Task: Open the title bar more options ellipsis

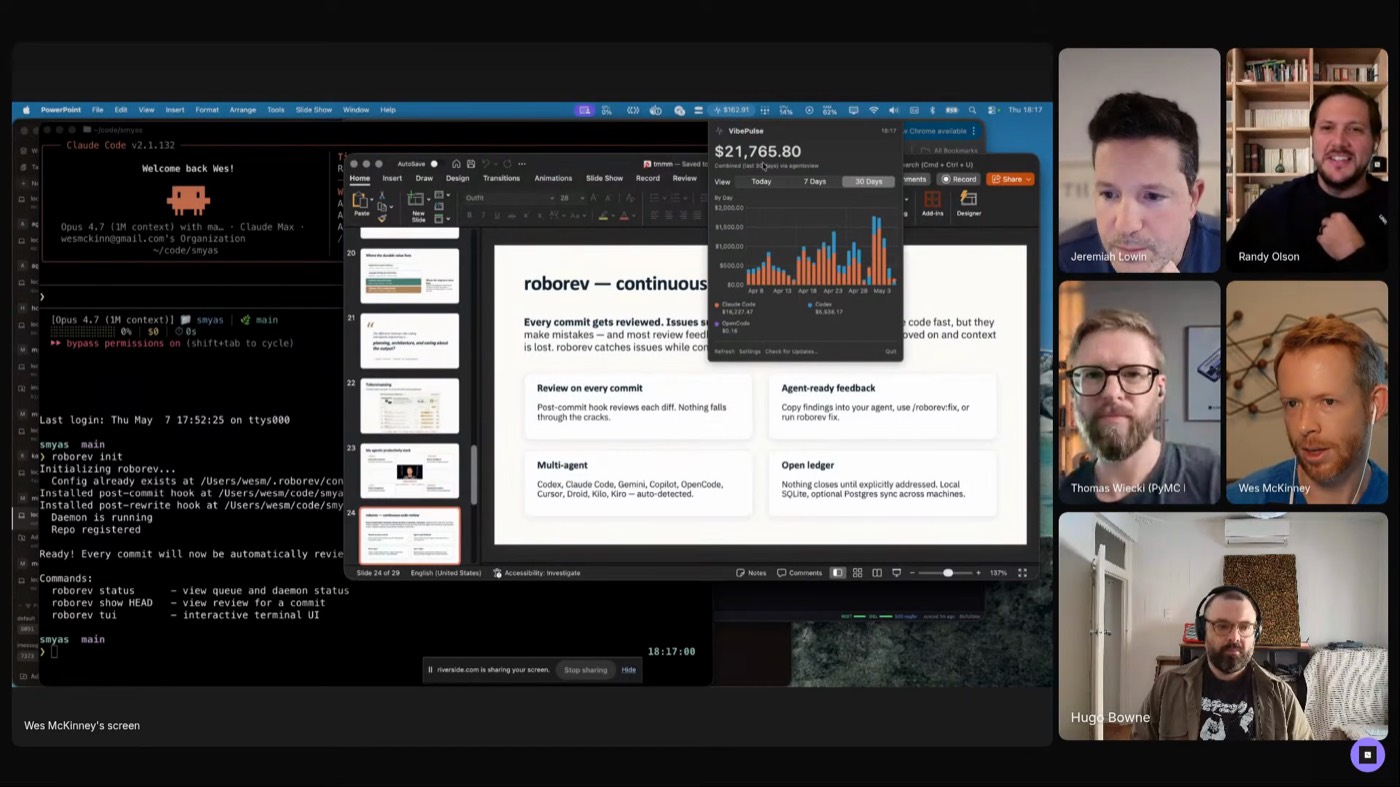Action: point(522,164)
